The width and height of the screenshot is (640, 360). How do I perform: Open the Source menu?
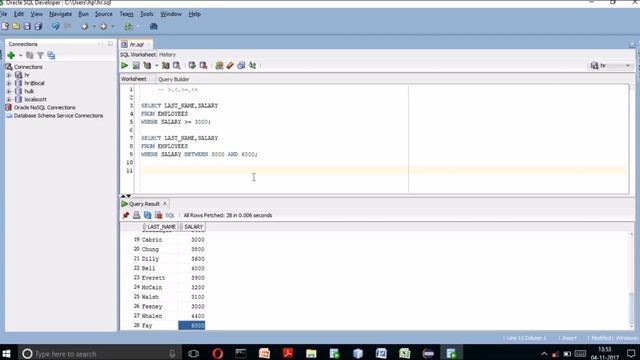[x=104, y=14]
